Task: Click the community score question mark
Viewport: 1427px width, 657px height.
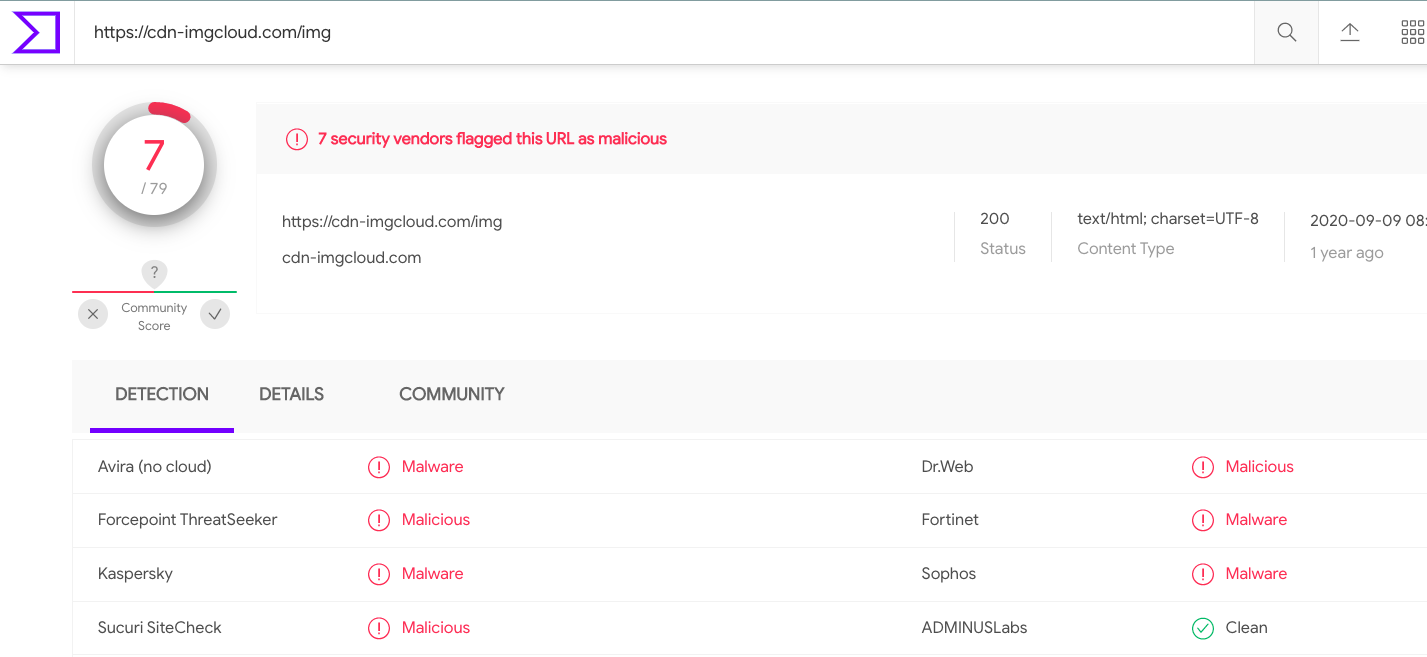Action: pyautogui.click(x=154, y=273)
